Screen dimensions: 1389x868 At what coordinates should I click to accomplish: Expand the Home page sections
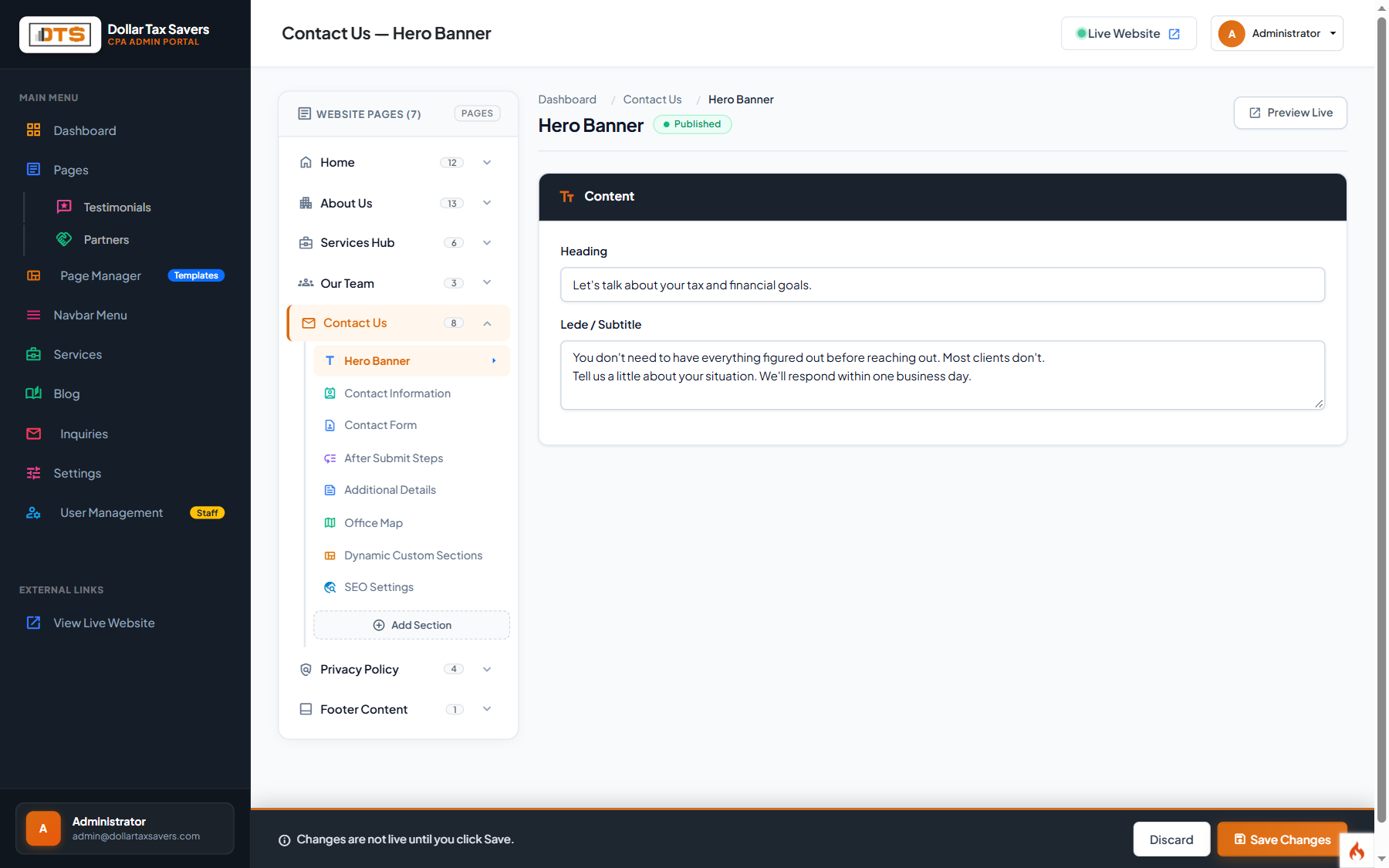pos(487,162)
